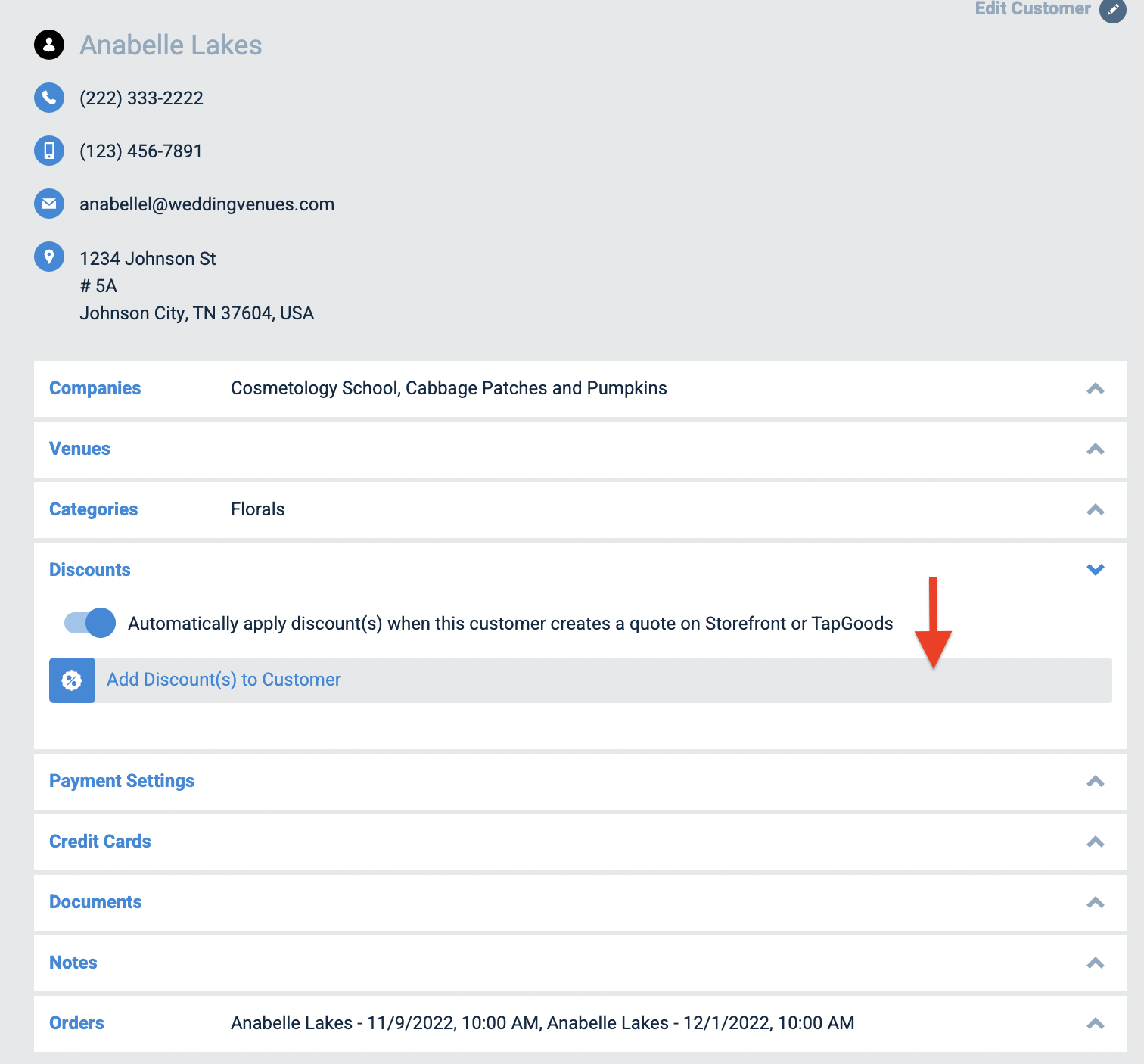1144x1064 pixels.
Task: Click the Edit Customer link
Action: pyautogui.click(x=1033, y=8)
